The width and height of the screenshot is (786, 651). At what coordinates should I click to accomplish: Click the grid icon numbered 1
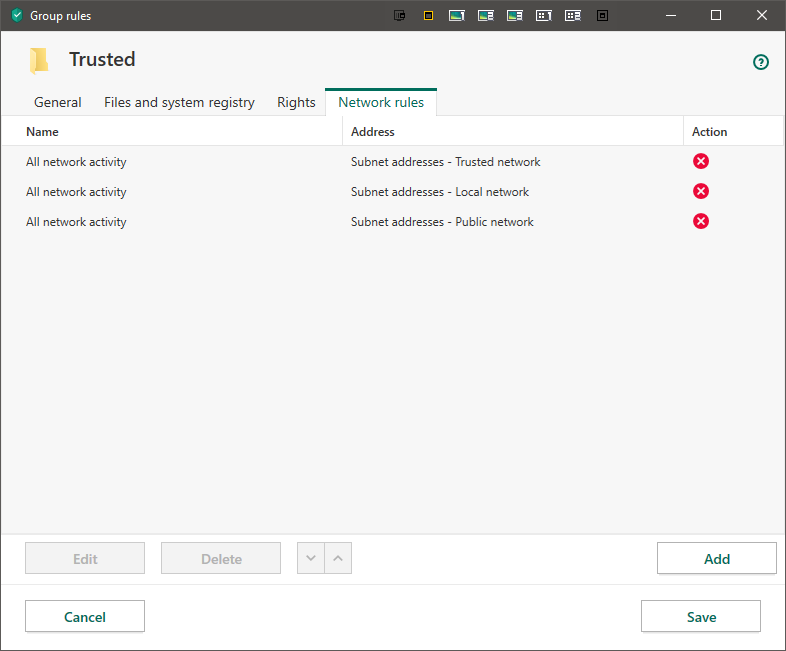coord(544,16)
